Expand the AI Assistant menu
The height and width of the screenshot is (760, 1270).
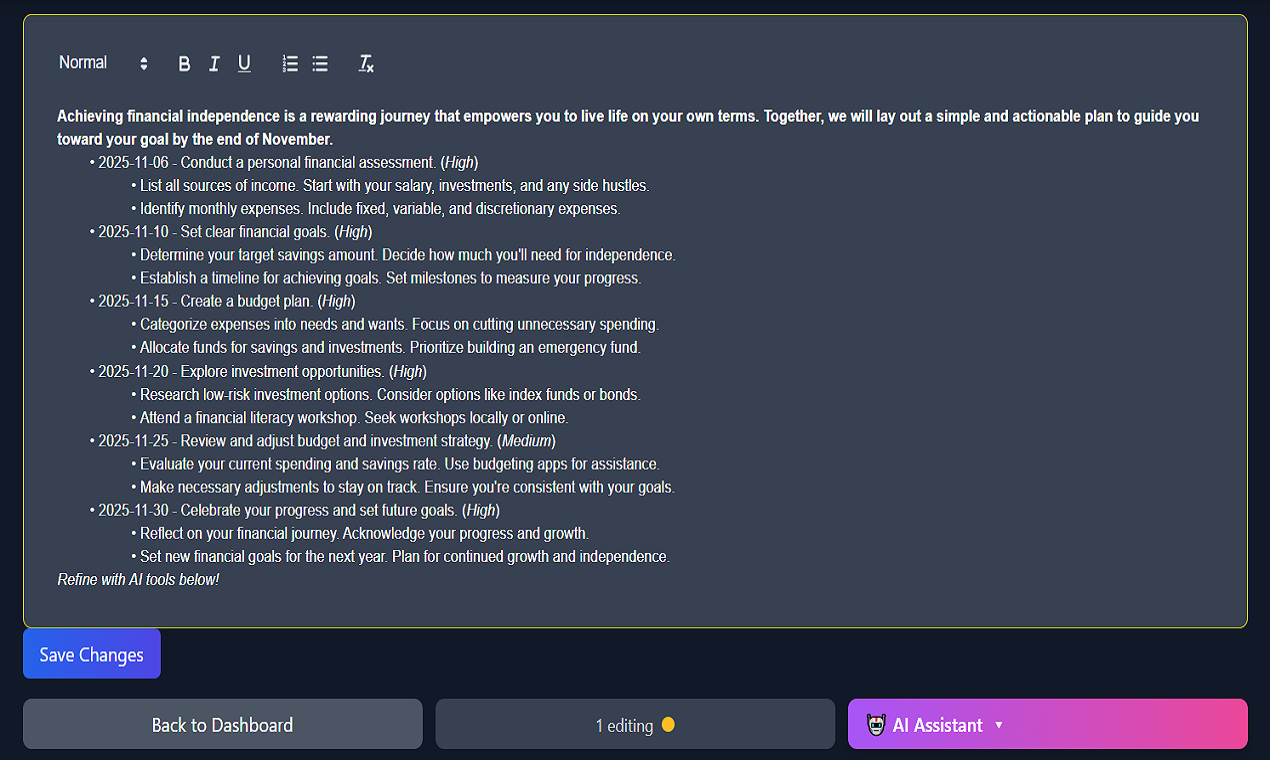click(x=998, y=724)
